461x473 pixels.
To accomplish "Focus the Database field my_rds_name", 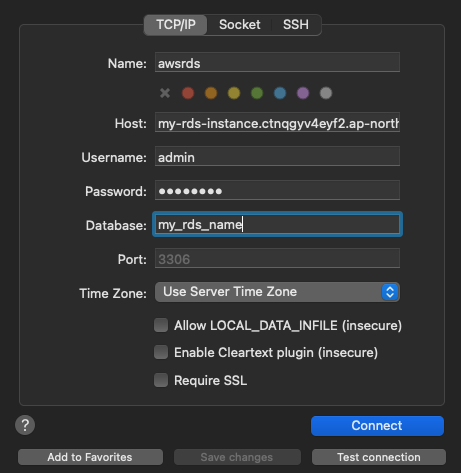I will 277,224.
